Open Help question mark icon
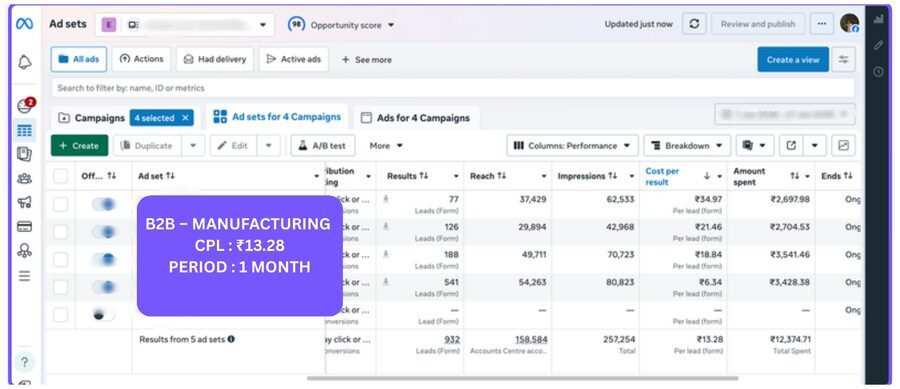Screen dimensions: 900x389 25,362
